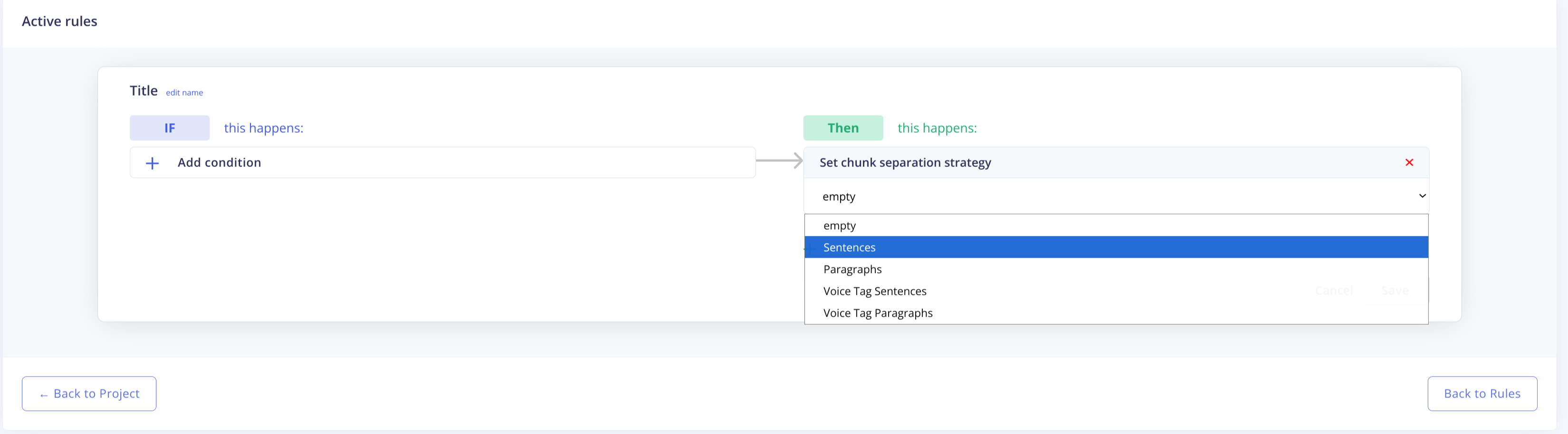Click the Add condition label
The image size is (1568, 434).
(x=219, y=163)
